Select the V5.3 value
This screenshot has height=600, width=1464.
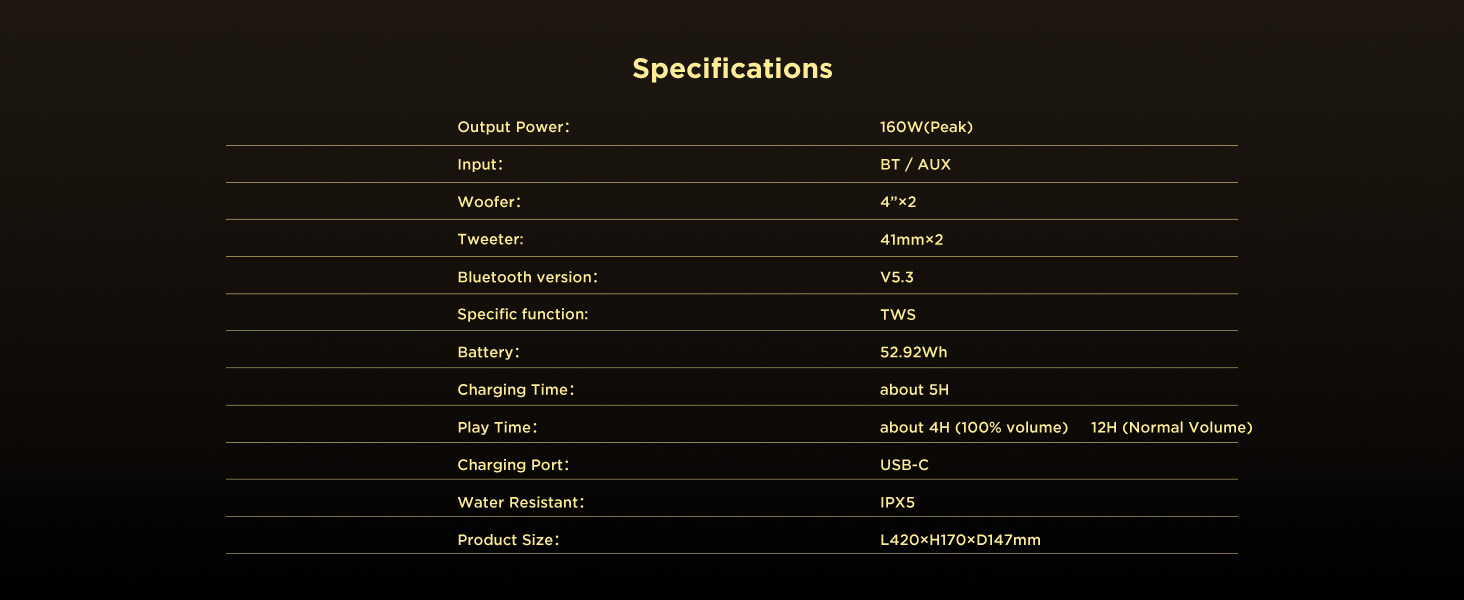coord(897,277)
